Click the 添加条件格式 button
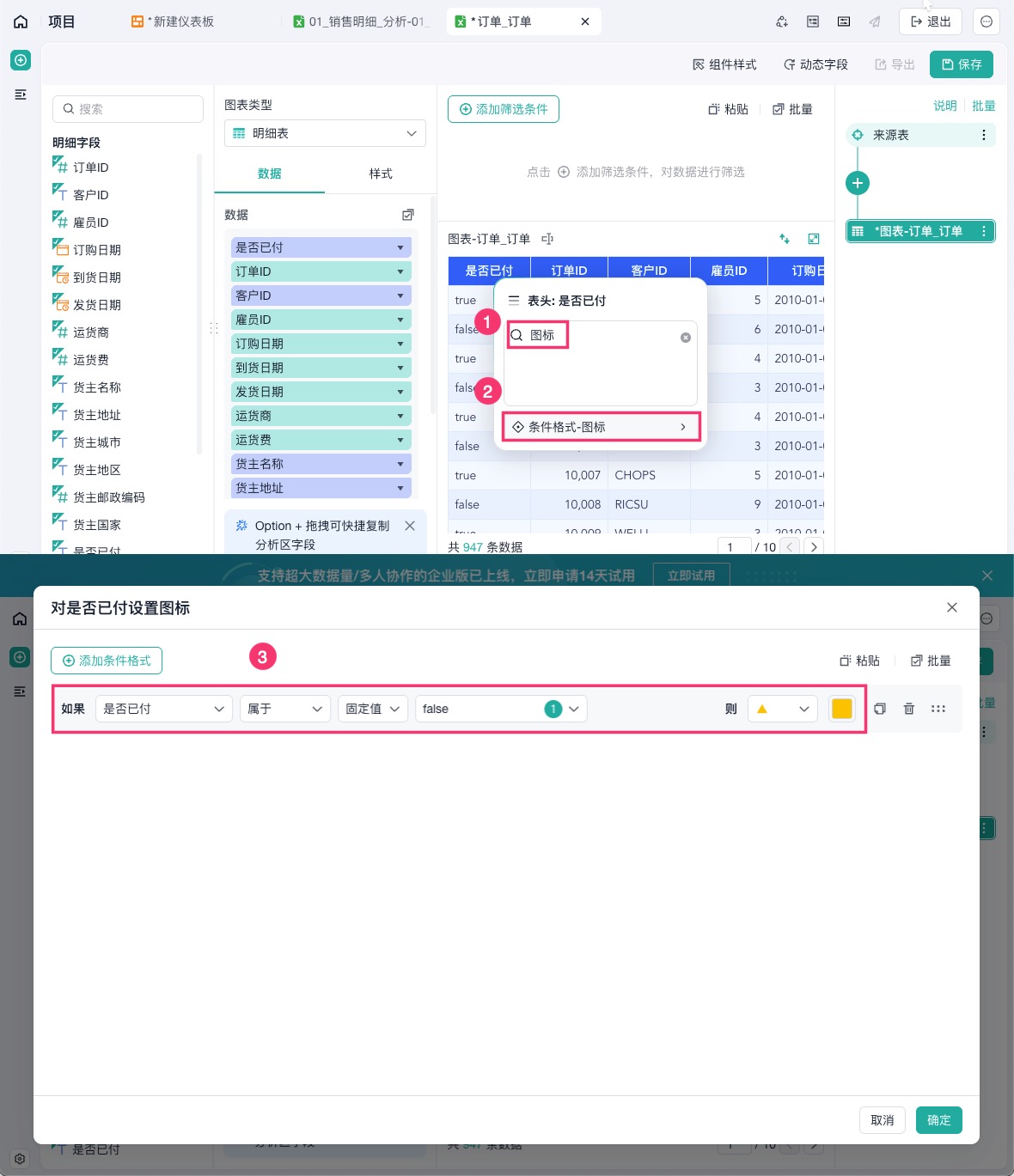This screenshot has height=1176, width=1014. (x=107, y=661)
